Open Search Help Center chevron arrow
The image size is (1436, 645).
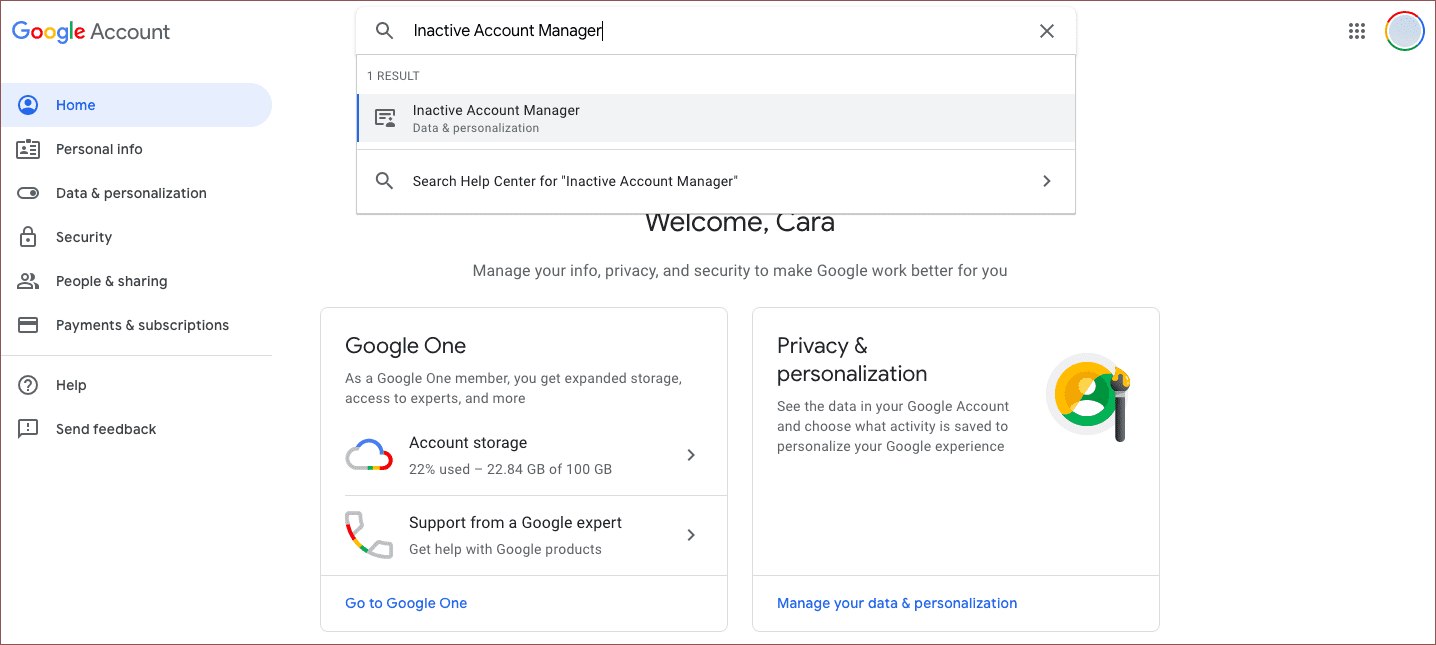coord(1046,181)
